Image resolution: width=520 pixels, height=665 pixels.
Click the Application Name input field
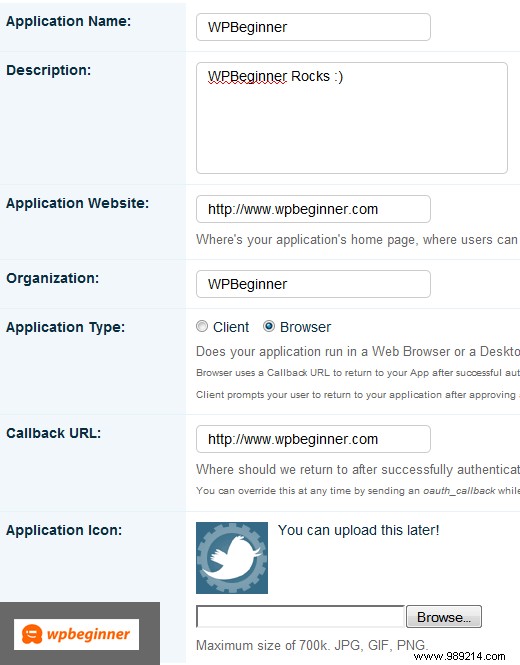click(x=313, y=27)
